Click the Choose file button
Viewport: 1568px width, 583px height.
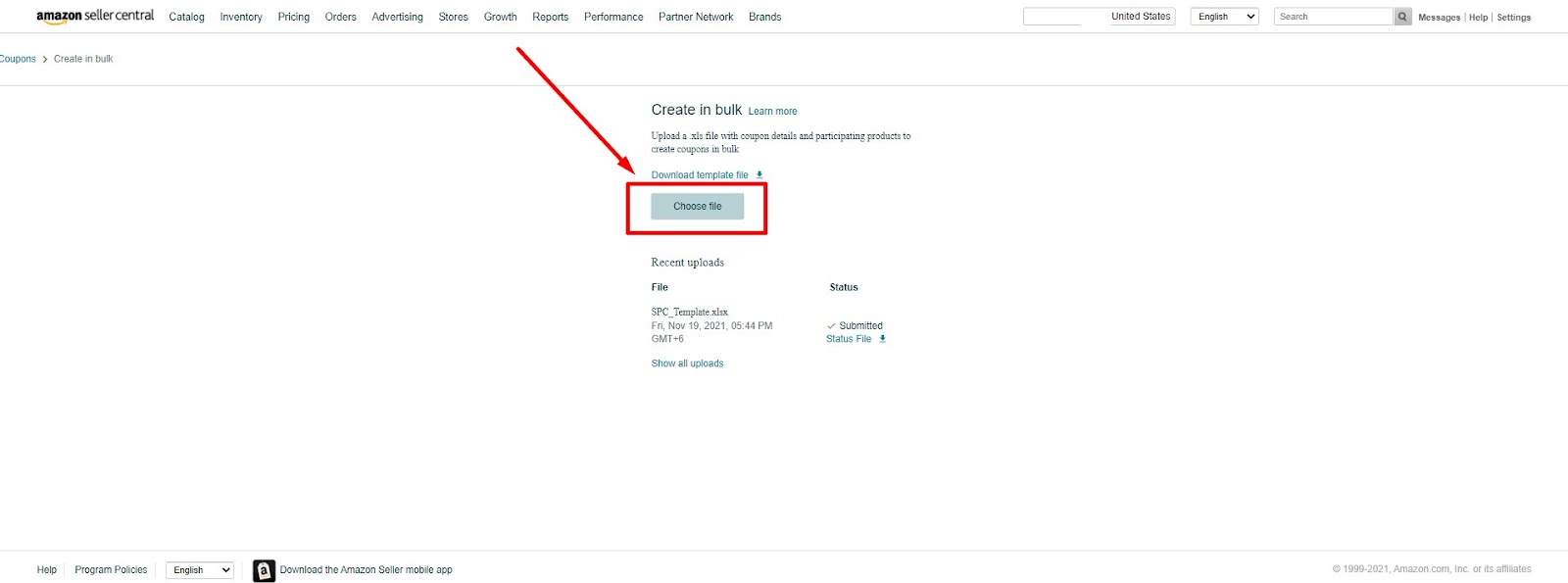click(697, 206)
